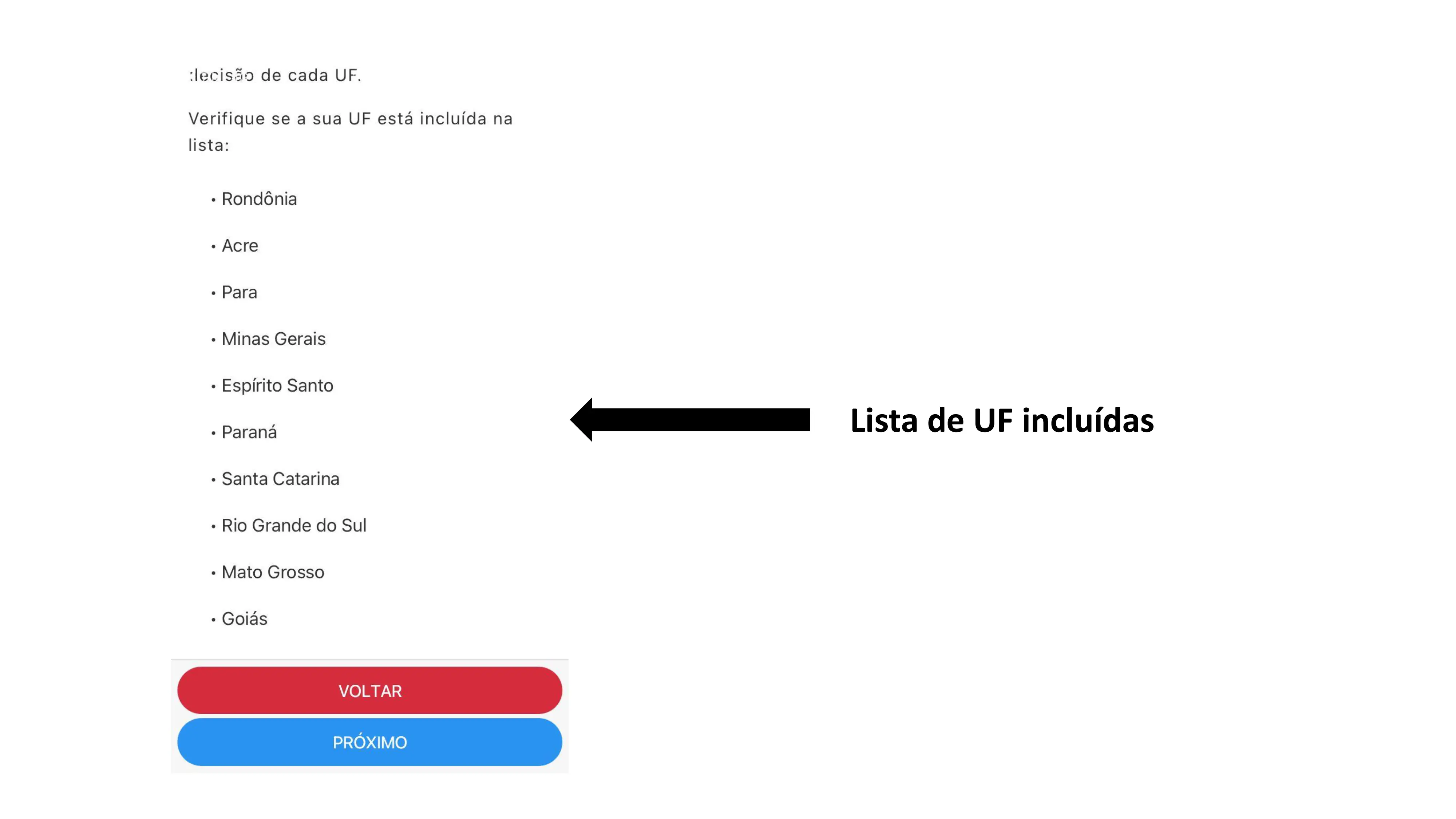Click the bullet point beside Santa Catarina
This screenshot has height=819, width=1456.
point(213,480)
